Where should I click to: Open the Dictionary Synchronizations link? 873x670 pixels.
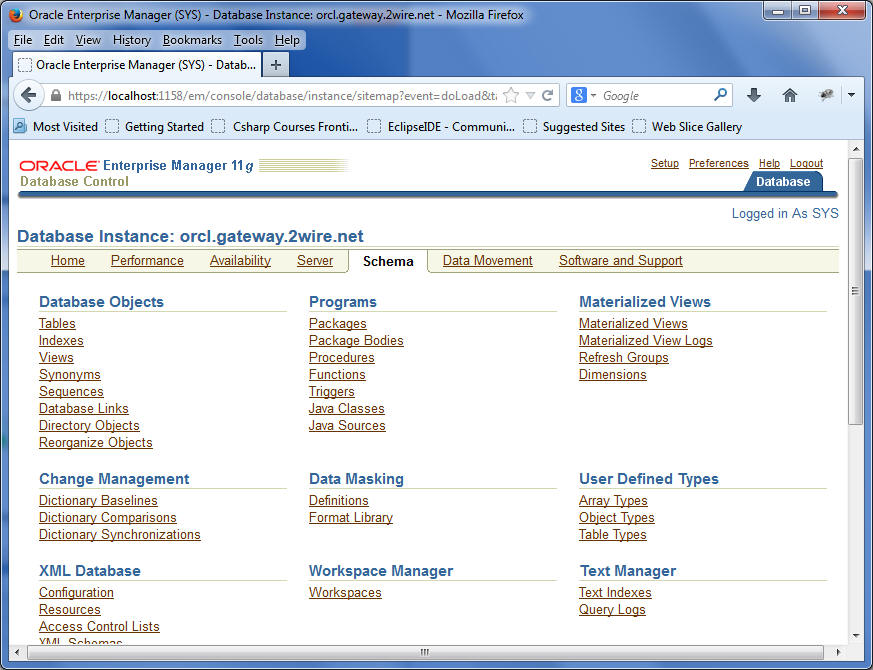coord(120,535)
